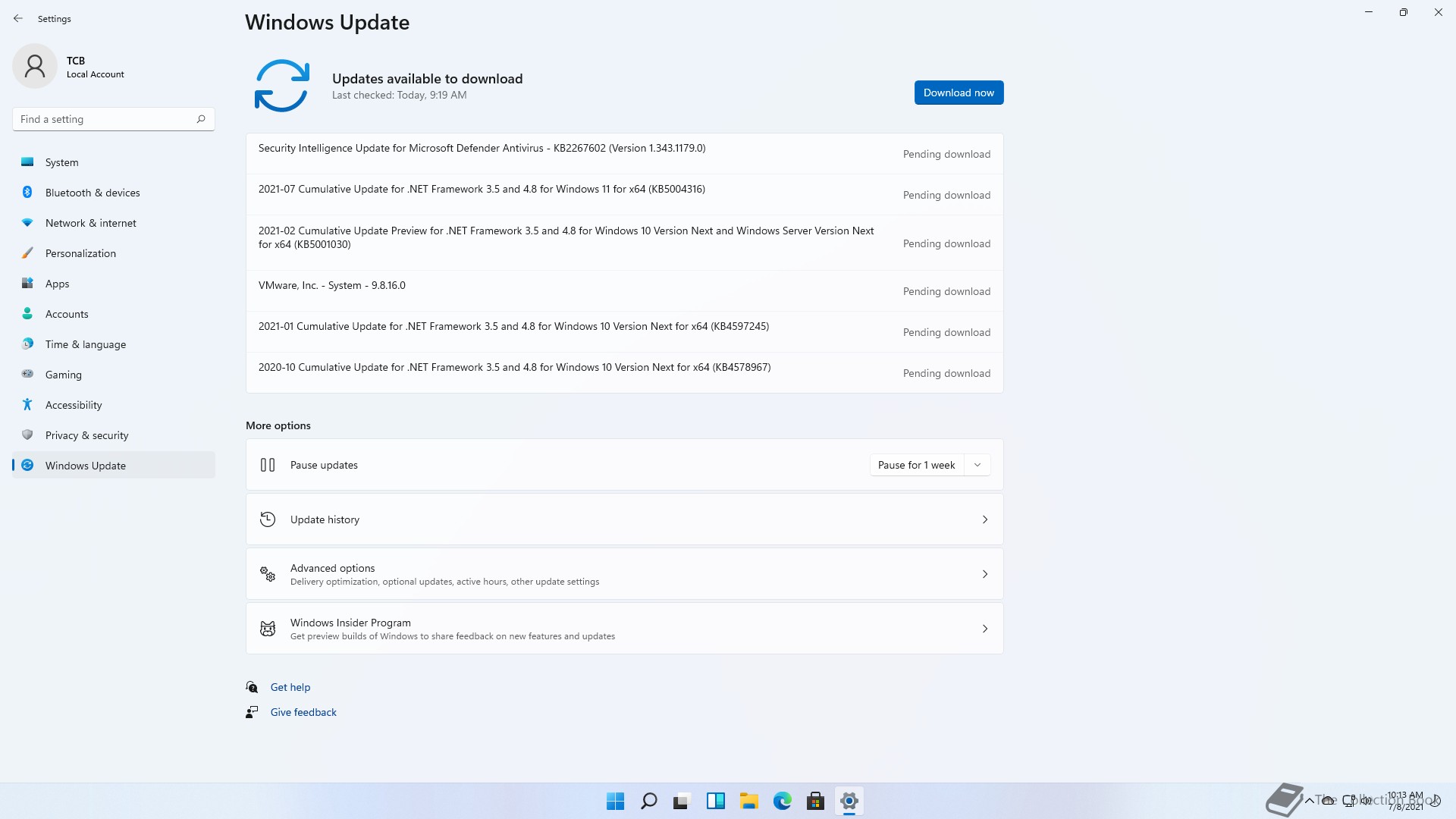Launch Microsoft Store from taskbar

815,801
